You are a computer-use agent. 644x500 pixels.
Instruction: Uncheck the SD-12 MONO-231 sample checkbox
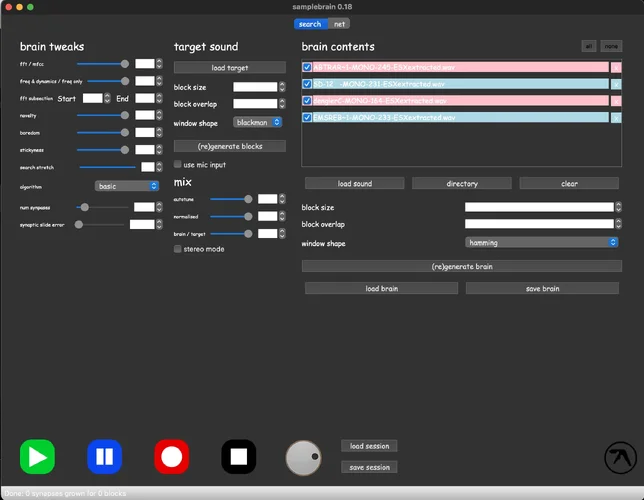307,84
